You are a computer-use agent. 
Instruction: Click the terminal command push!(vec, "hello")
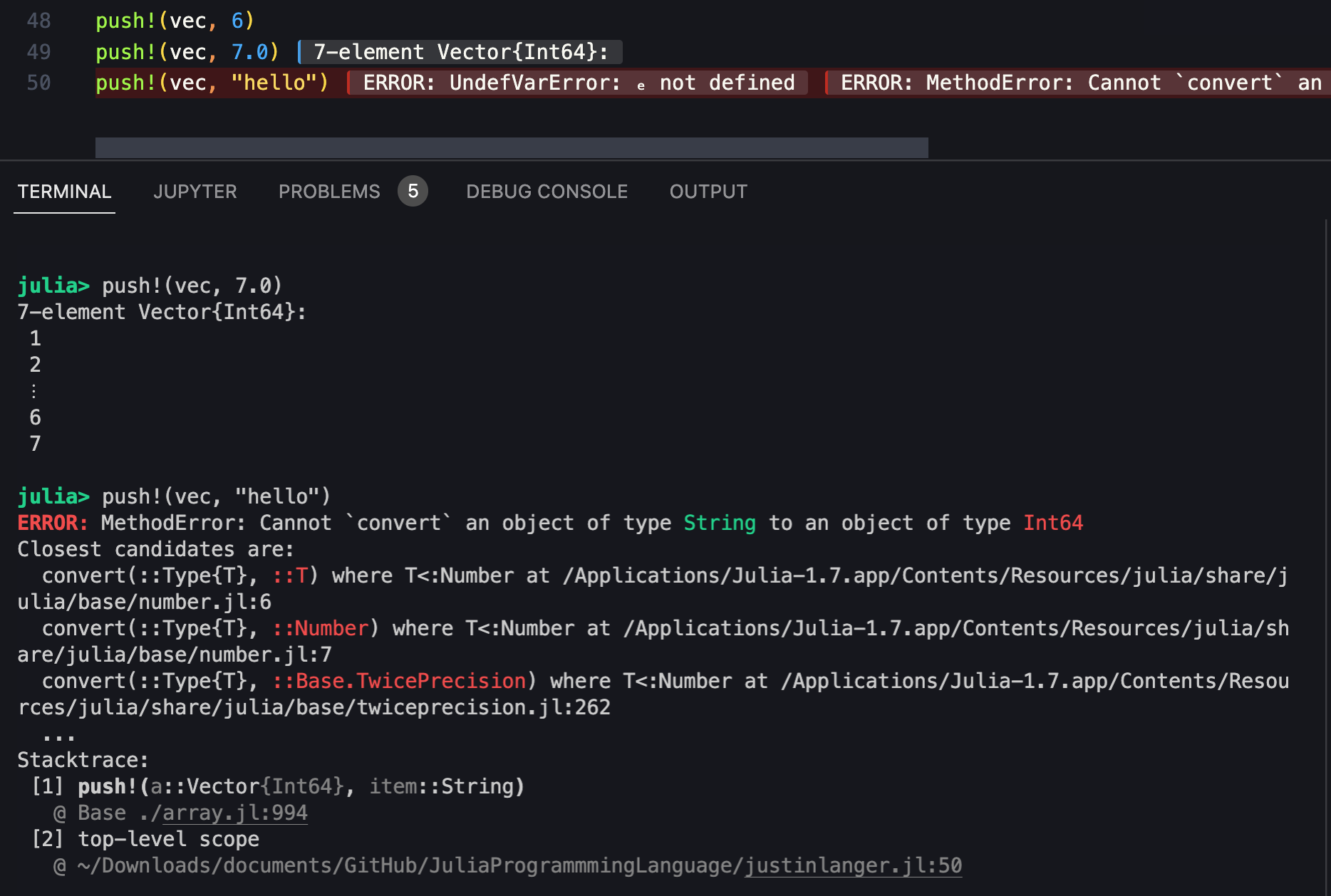pyautogui.click(x=217, y=496)
